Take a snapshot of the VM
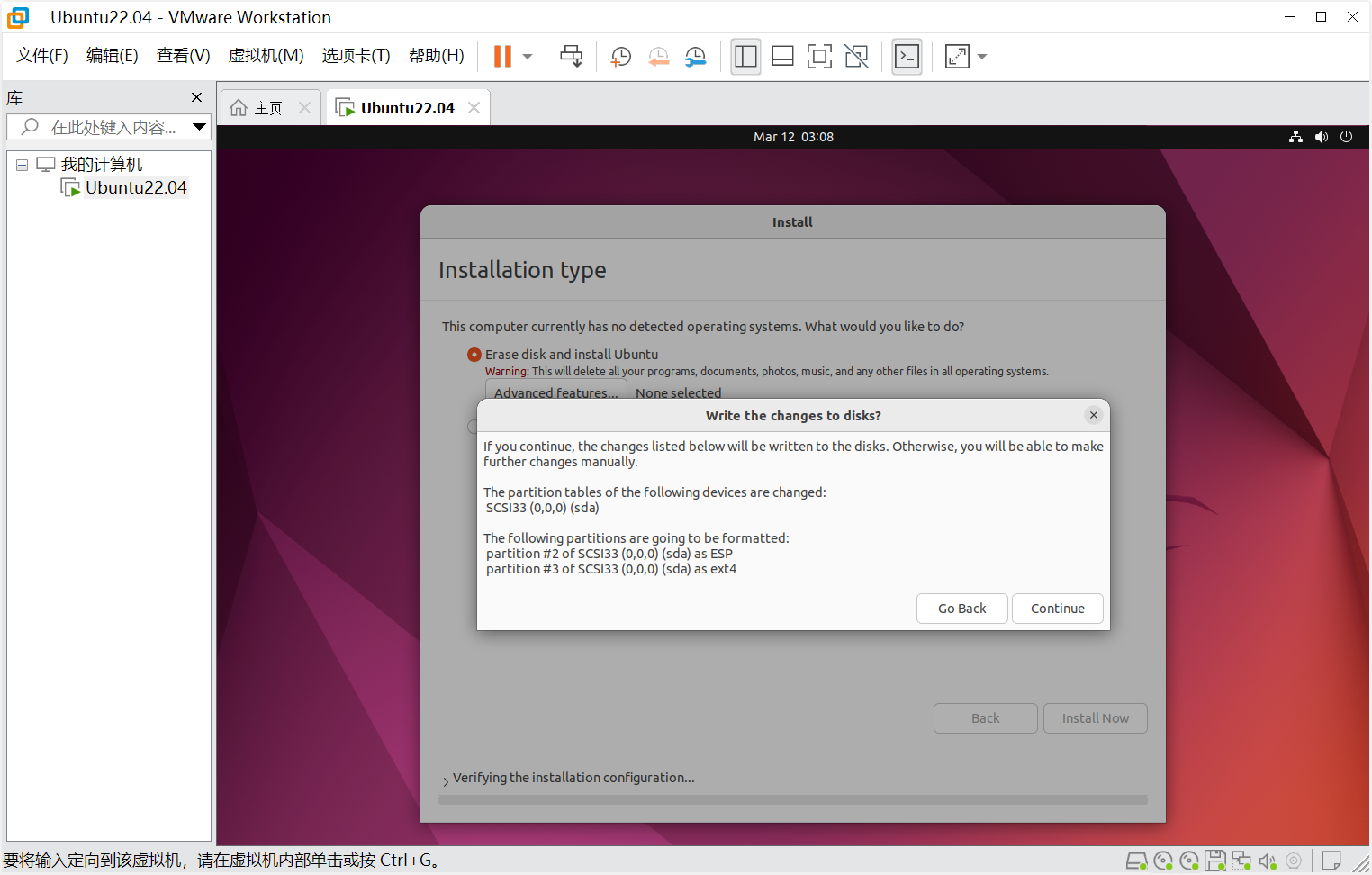 (x=621, y=57)
